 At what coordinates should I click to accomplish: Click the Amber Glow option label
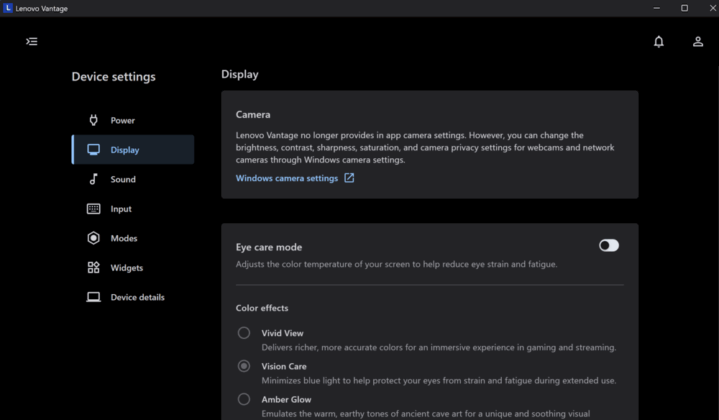click(x=286, y=399)
